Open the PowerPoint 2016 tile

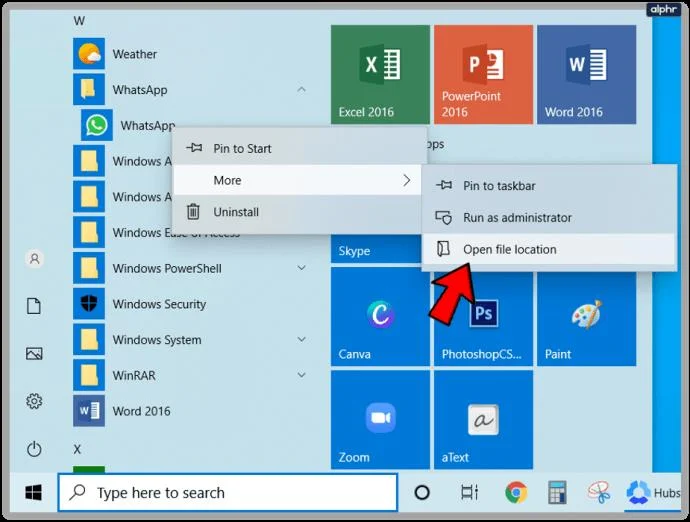pyautogui.click(x=483, y=74)
